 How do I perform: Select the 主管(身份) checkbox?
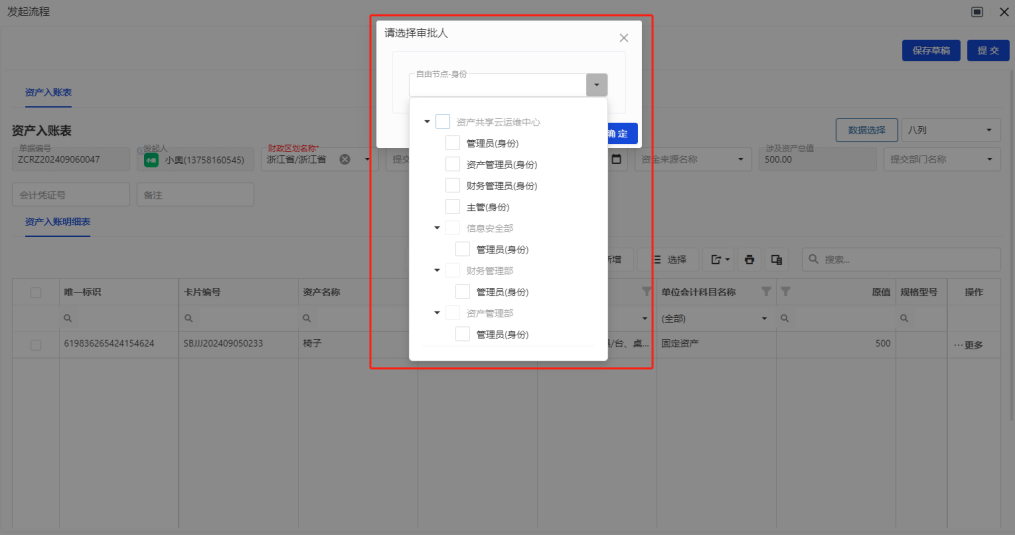pos(453,206)
